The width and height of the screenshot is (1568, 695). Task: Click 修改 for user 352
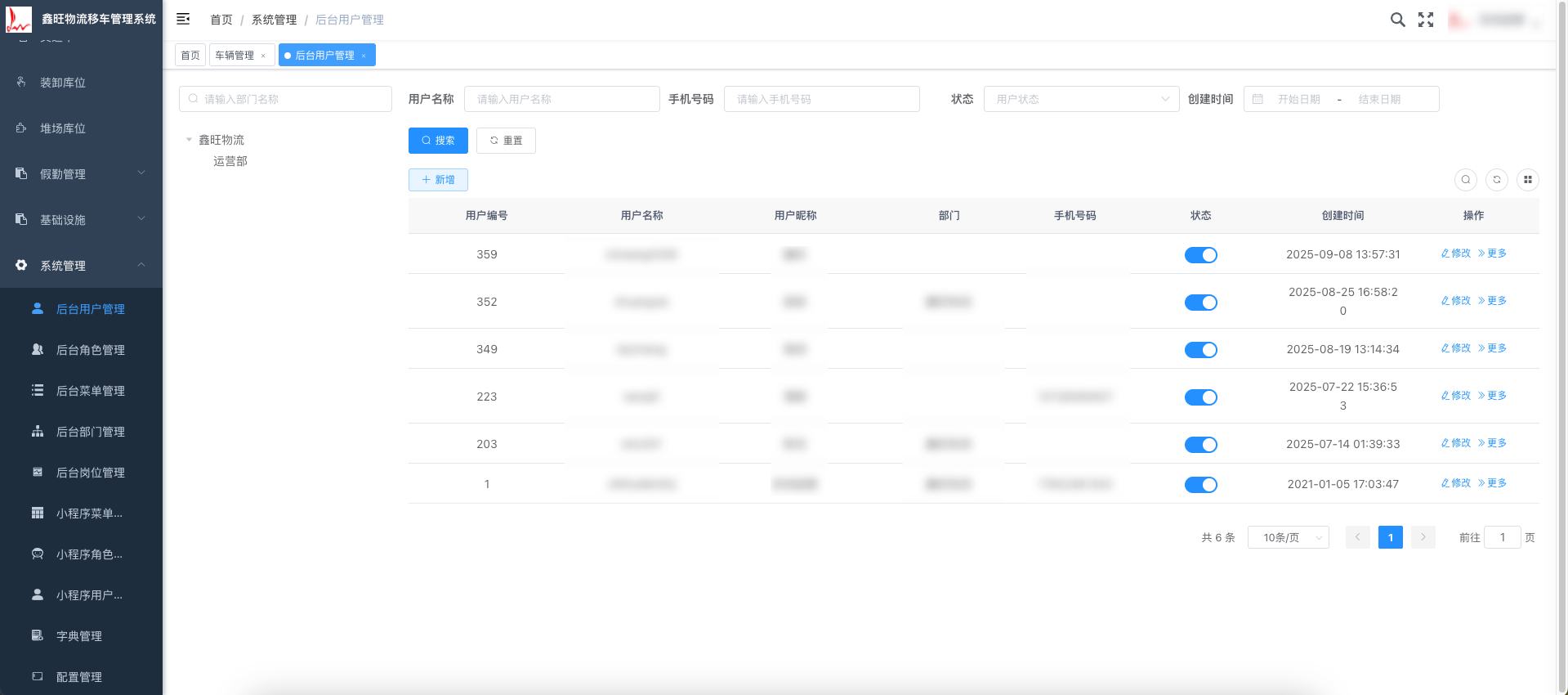tap(1456, 301)
